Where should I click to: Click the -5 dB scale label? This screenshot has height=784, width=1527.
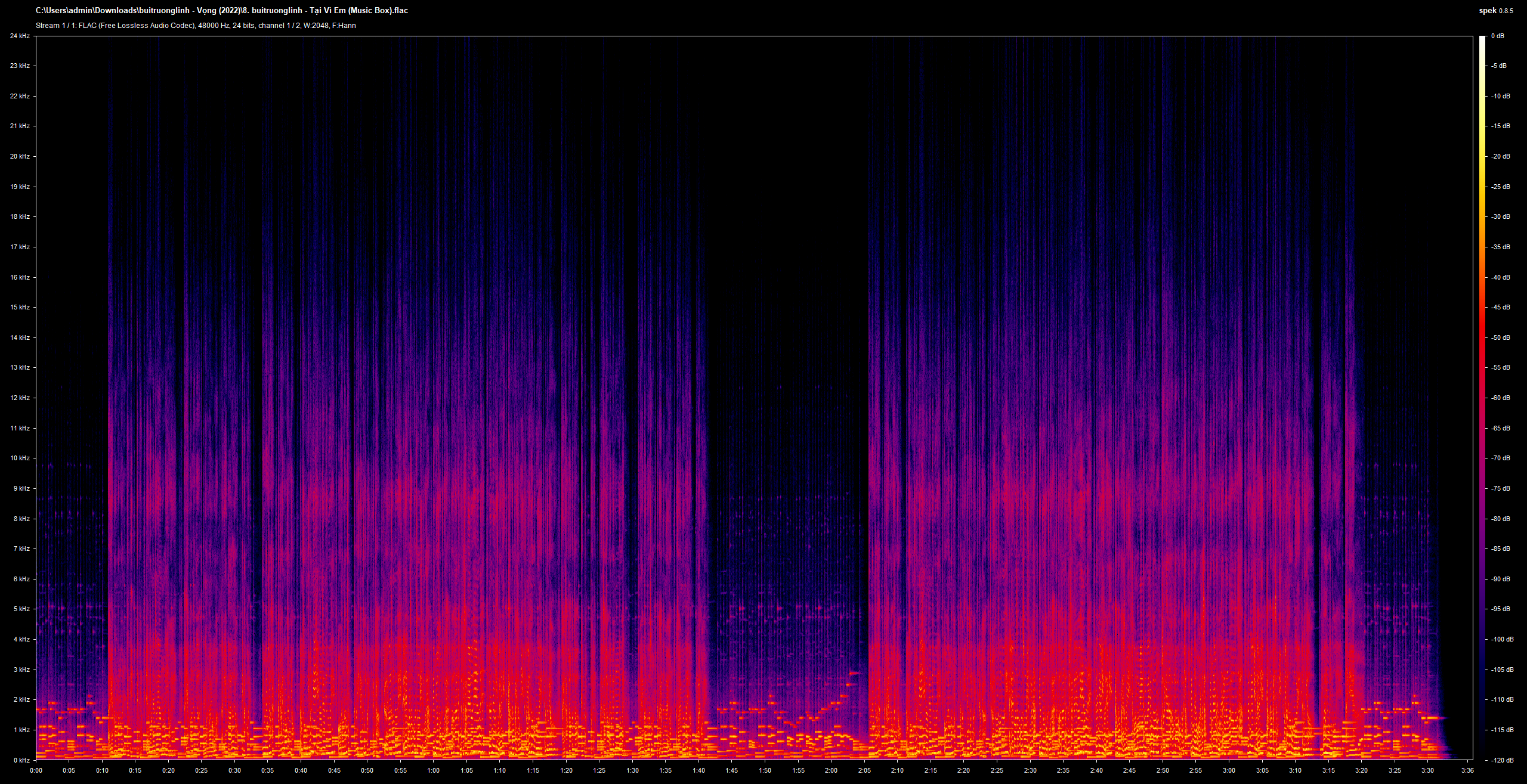(x=1499, y=66)
